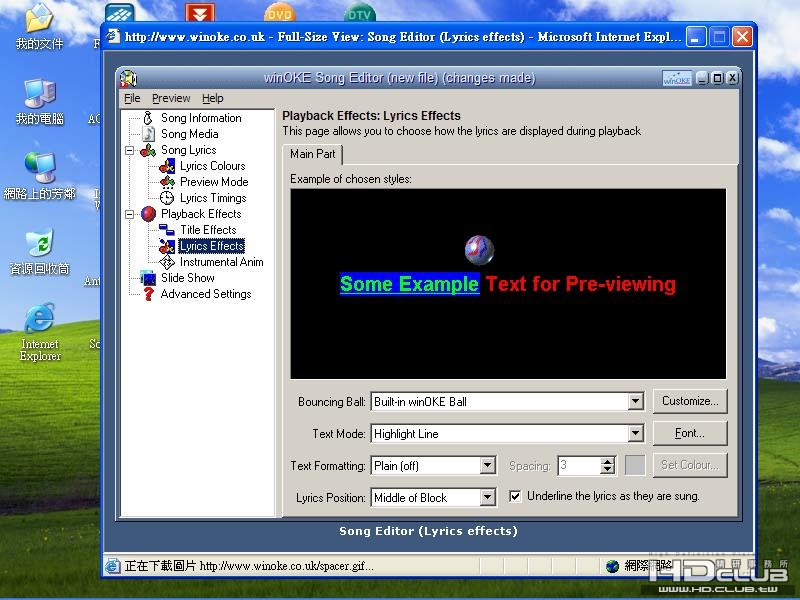Screen dimensions: 800x600
Task: Collapse the Song Lyrics tree node
Action: point(130,151)
